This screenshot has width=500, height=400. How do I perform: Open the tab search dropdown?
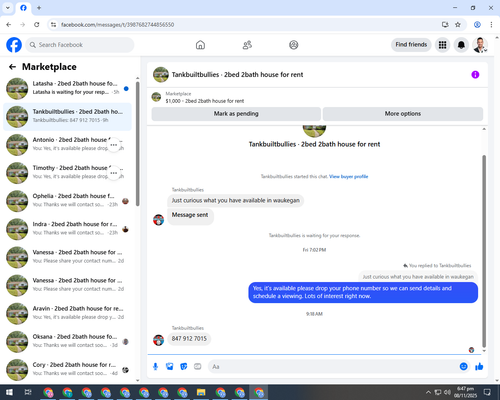8,8
